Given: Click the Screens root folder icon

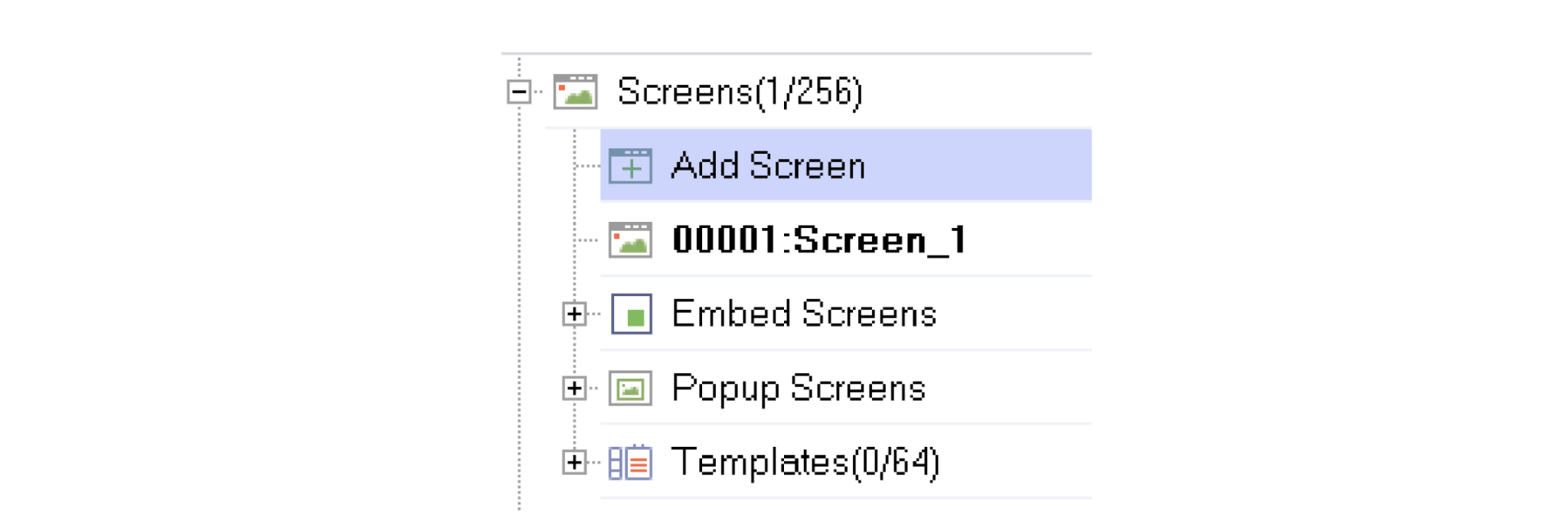Looking at the screenshot, I should pyautogui.click(x=575, y=92).
